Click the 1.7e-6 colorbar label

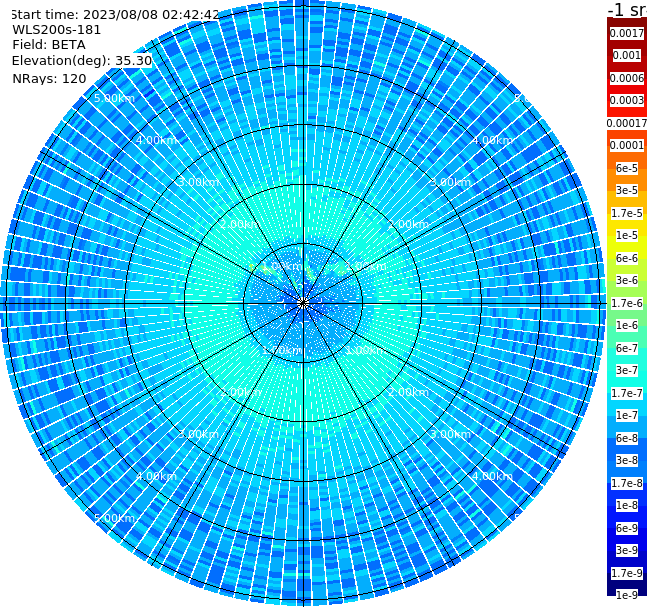point(627,303)
